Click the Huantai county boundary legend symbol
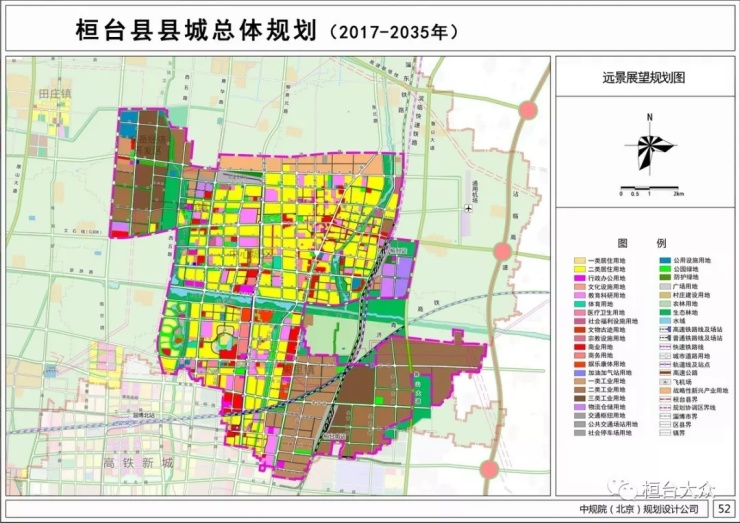 [665, 399]
